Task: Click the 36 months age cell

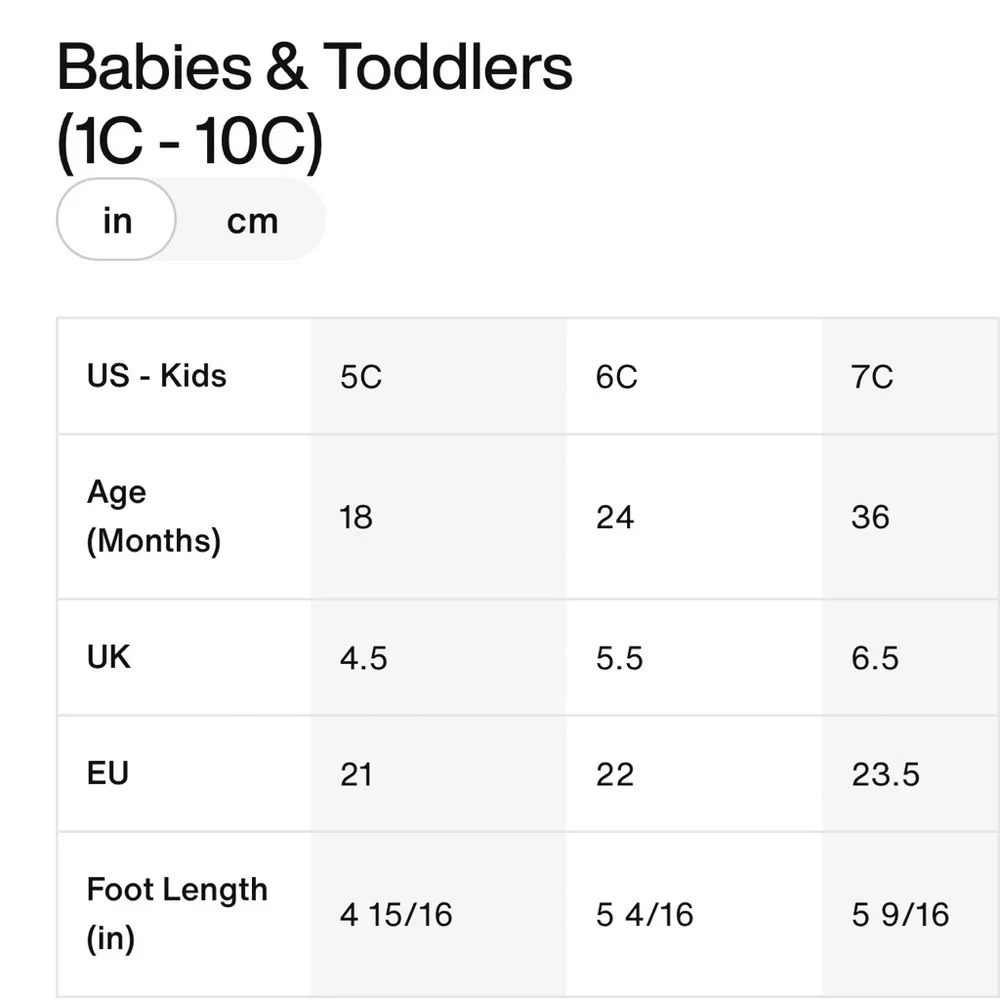Action: tap(911, 517)
